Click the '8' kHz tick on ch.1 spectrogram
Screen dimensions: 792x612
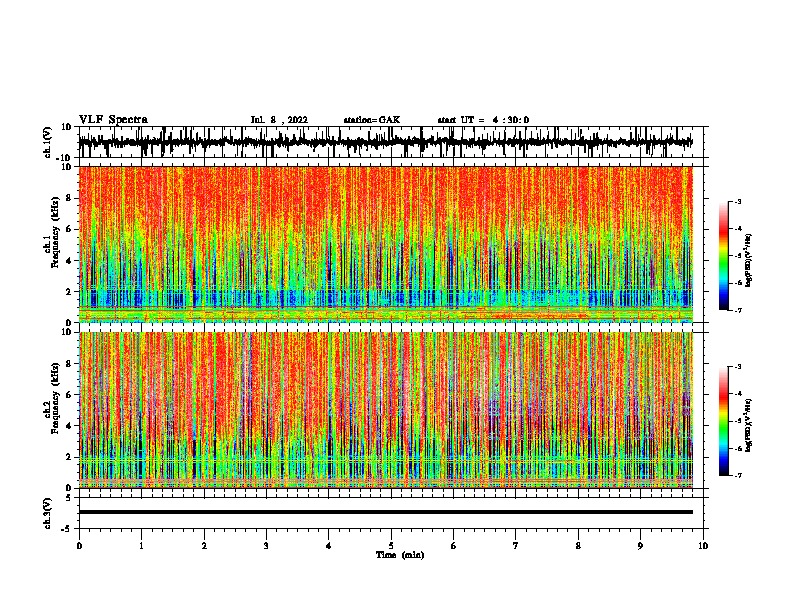tap(69, 198)
